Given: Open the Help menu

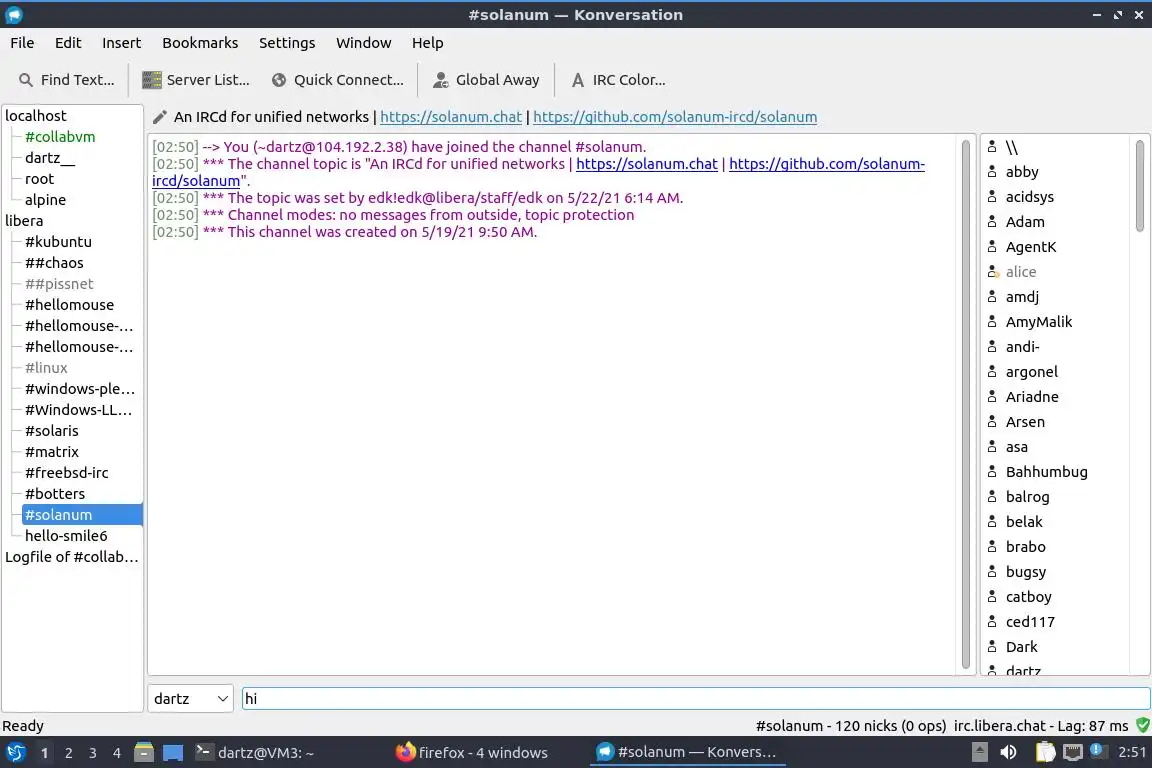Looking at the screenshot, I should [427, 43].
